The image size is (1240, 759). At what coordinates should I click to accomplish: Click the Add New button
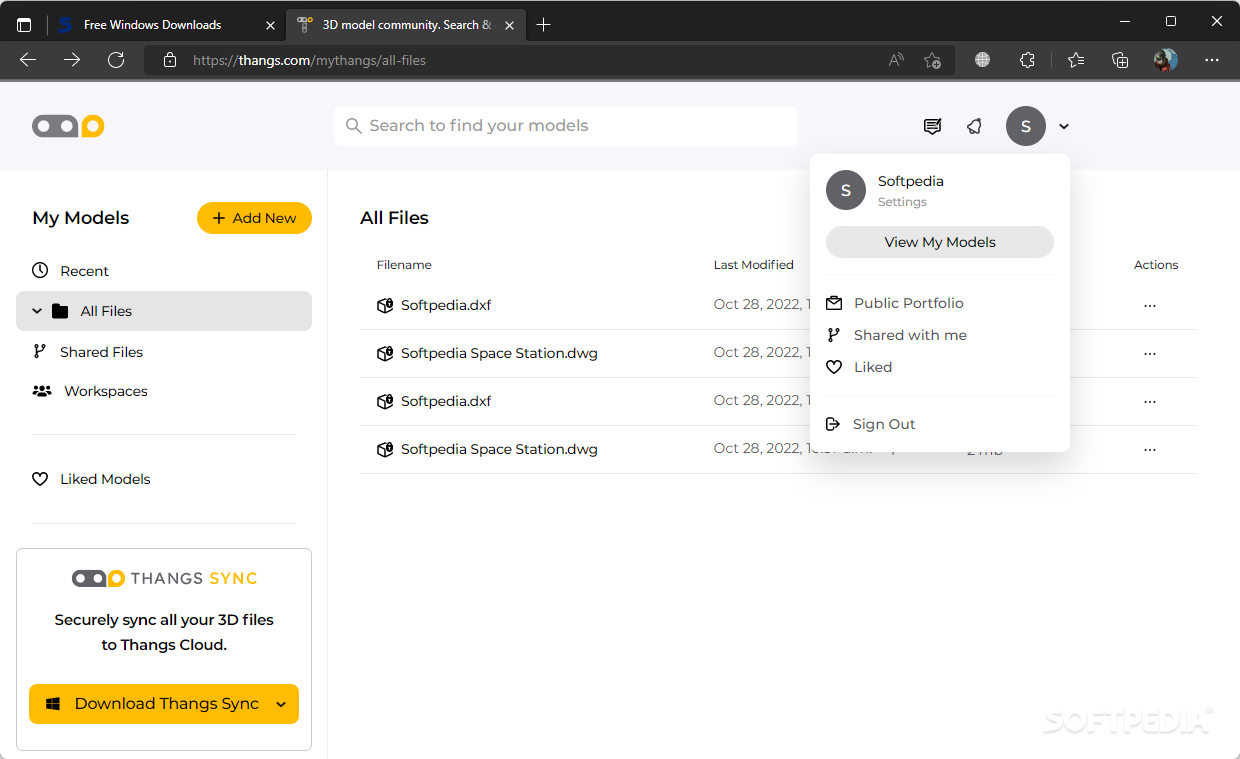tap(254, 218)
